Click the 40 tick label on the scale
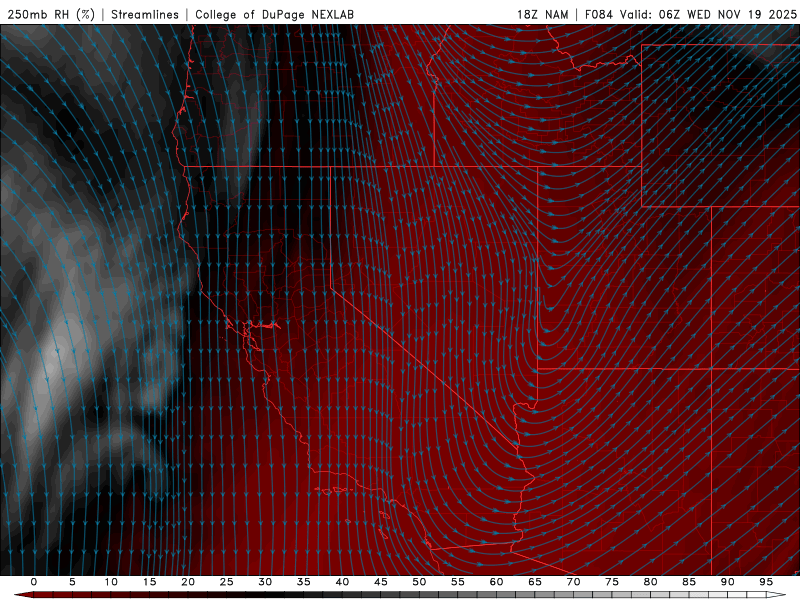Image resolution: width=800 pixels, height=600 pixels. (x=342, y=582)
